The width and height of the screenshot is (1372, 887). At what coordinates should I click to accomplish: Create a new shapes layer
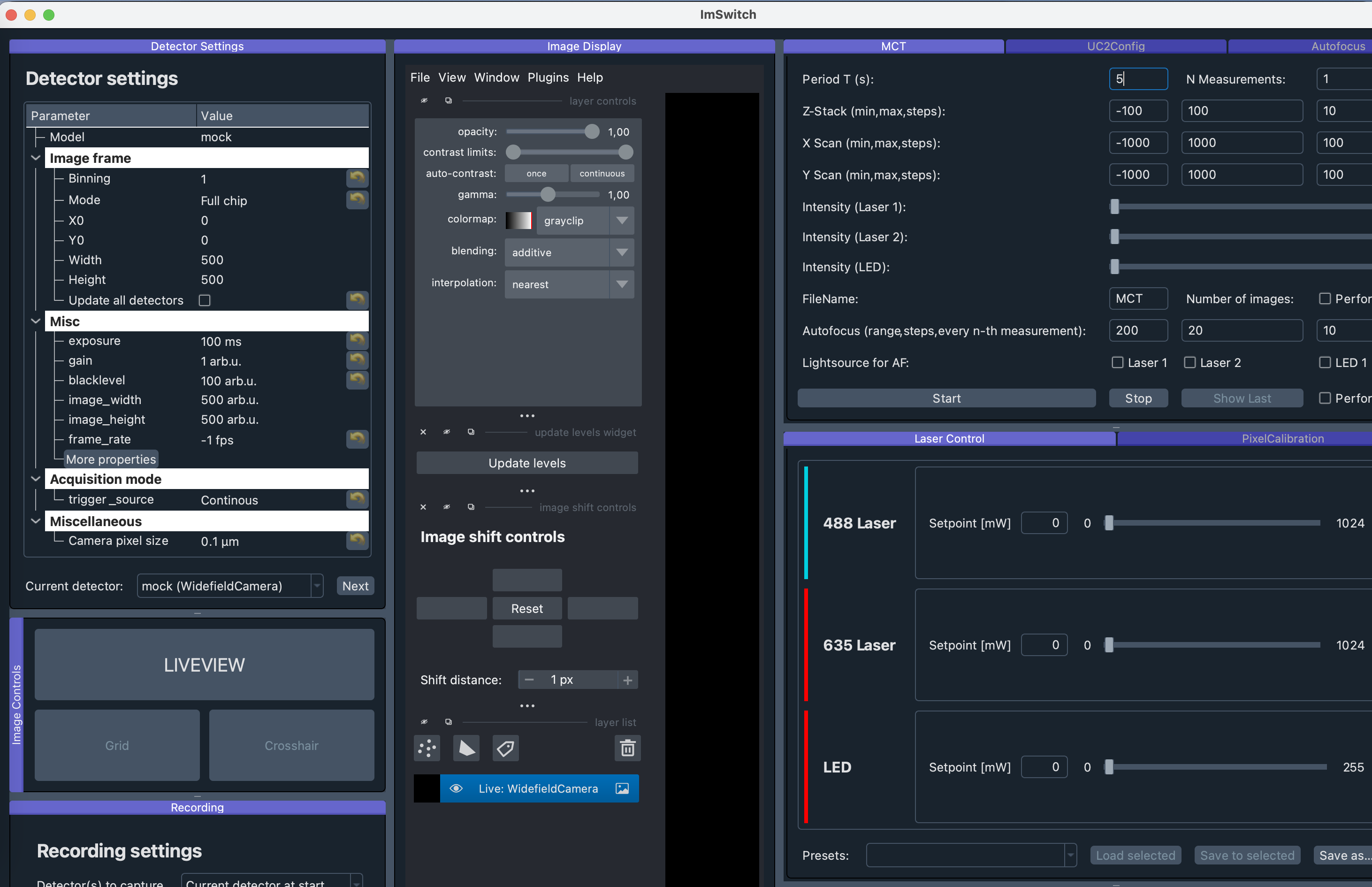point(466,748)
